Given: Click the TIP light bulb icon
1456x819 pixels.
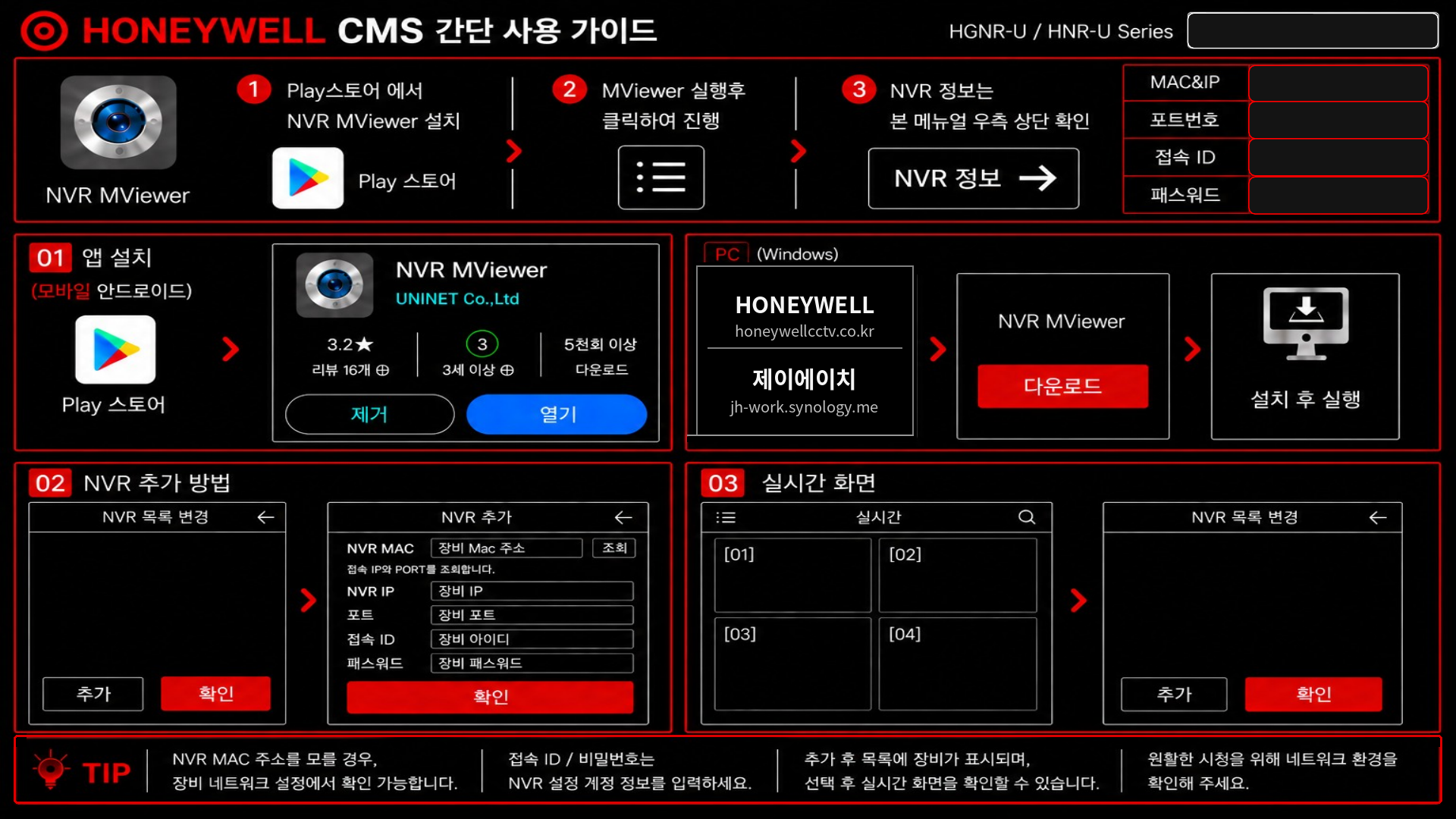Looking at the screenshot, I should tap(51, 770).
